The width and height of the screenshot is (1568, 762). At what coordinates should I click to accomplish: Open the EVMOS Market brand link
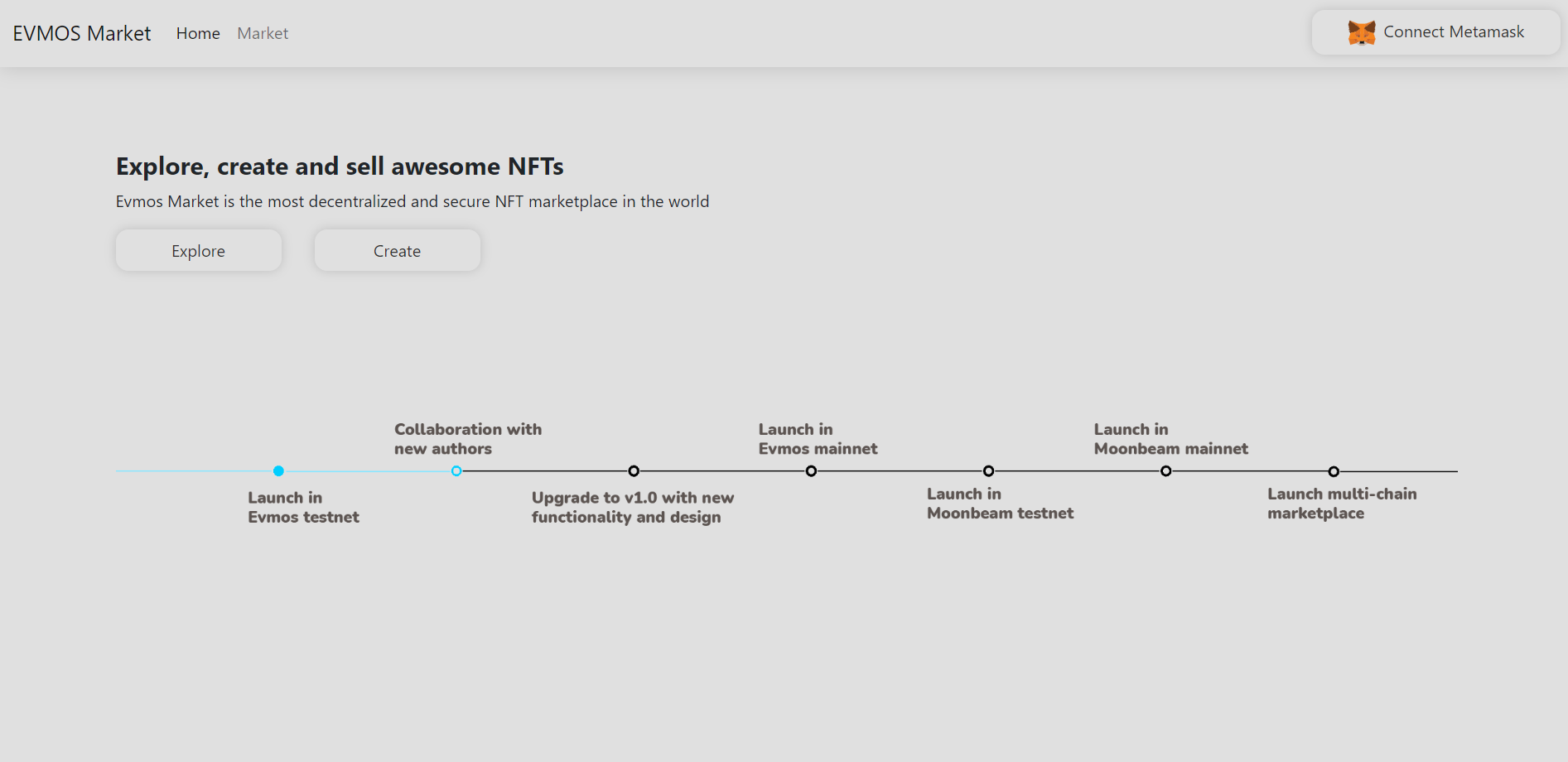(82, 33)
